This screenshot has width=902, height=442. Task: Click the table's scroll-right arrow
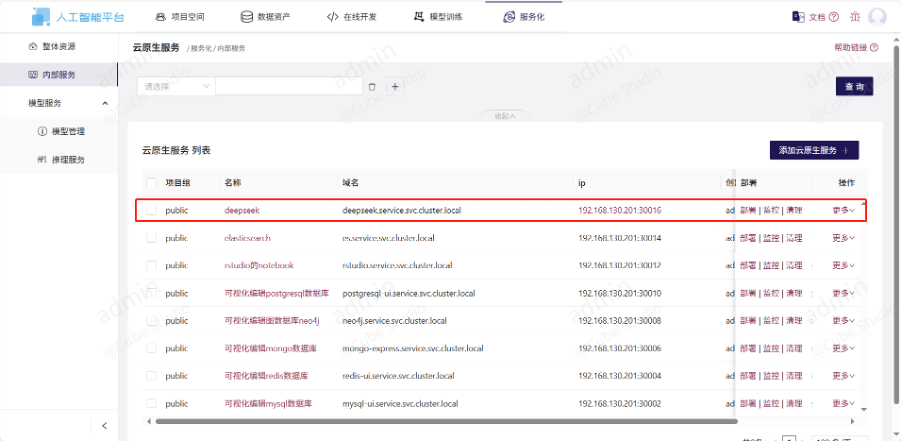(x=853, y=421)
